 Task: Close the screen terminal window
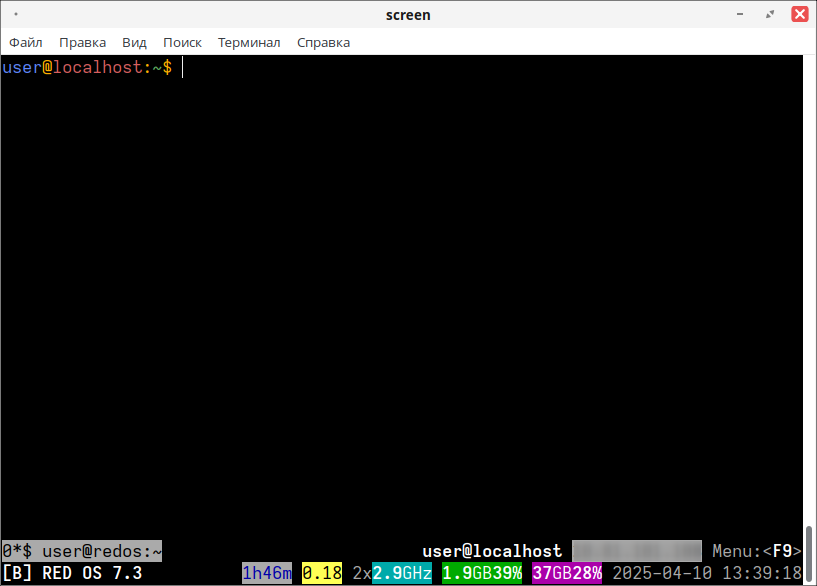point(800,14)
